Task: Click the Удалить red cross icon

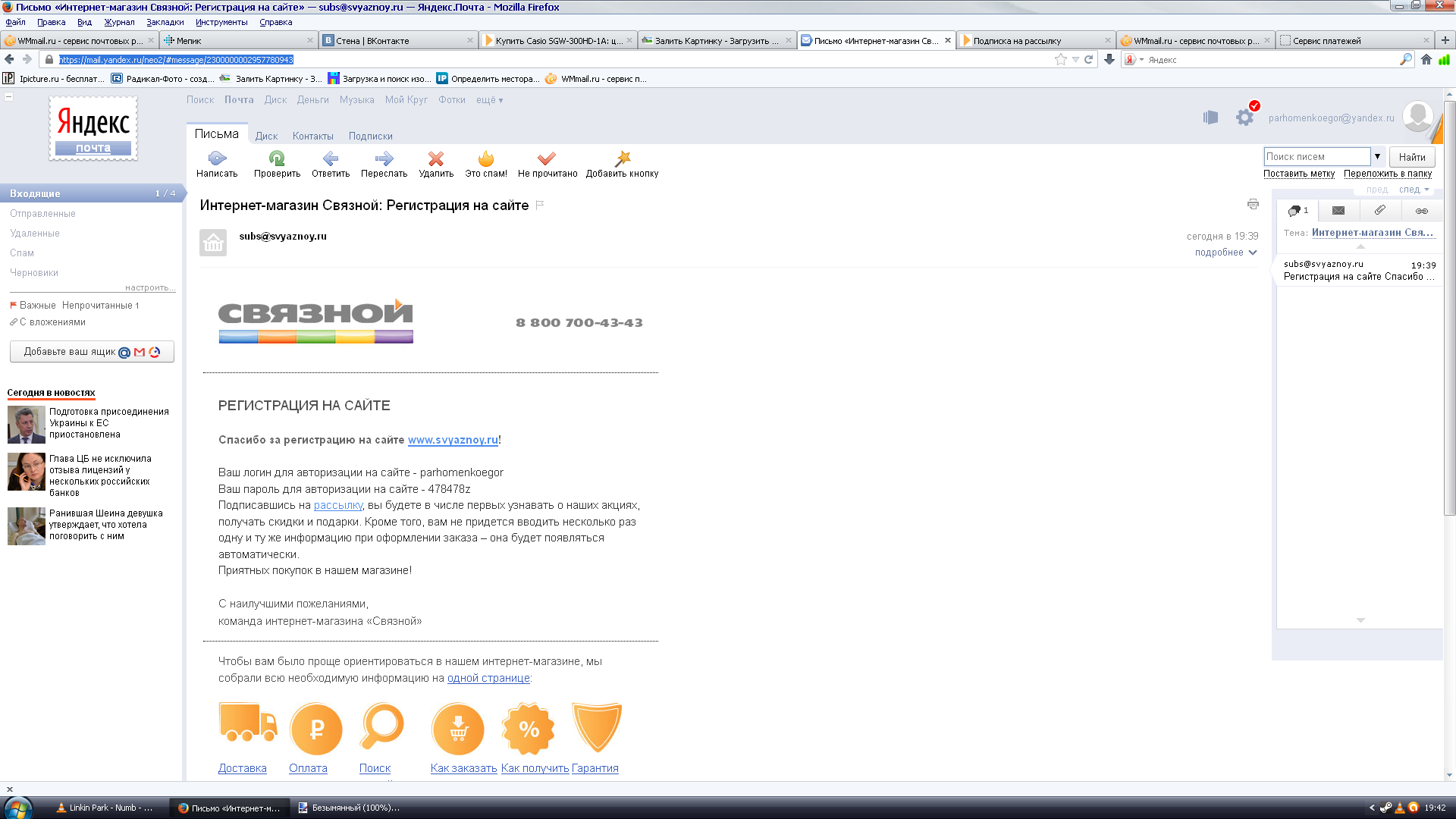Action: tap(436, 158)
